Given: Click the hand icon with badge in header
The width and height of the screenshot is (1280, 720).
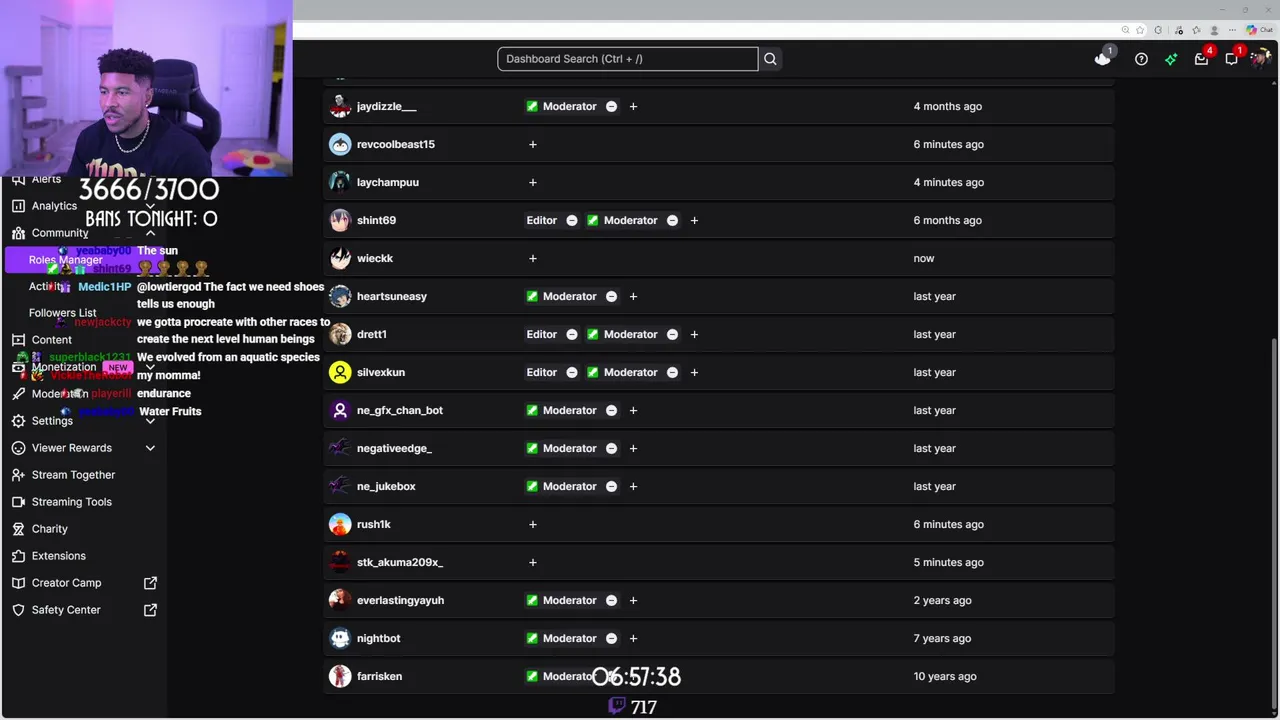Looking at the screenshot, I should click(x=1102, y=59).
